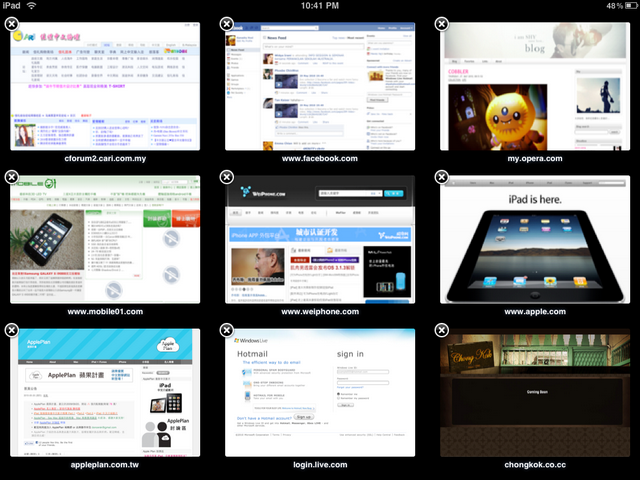Open the my.opera.com blog thumbnail
This screenshot has width=640, height=480.
tap(535, 86)
